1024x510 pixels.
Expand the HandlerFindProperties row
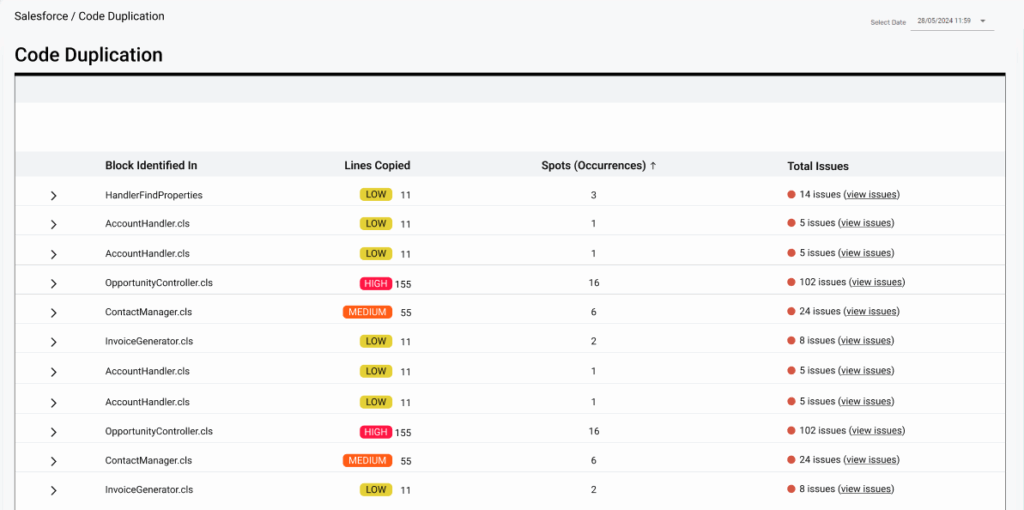(53, 196)
